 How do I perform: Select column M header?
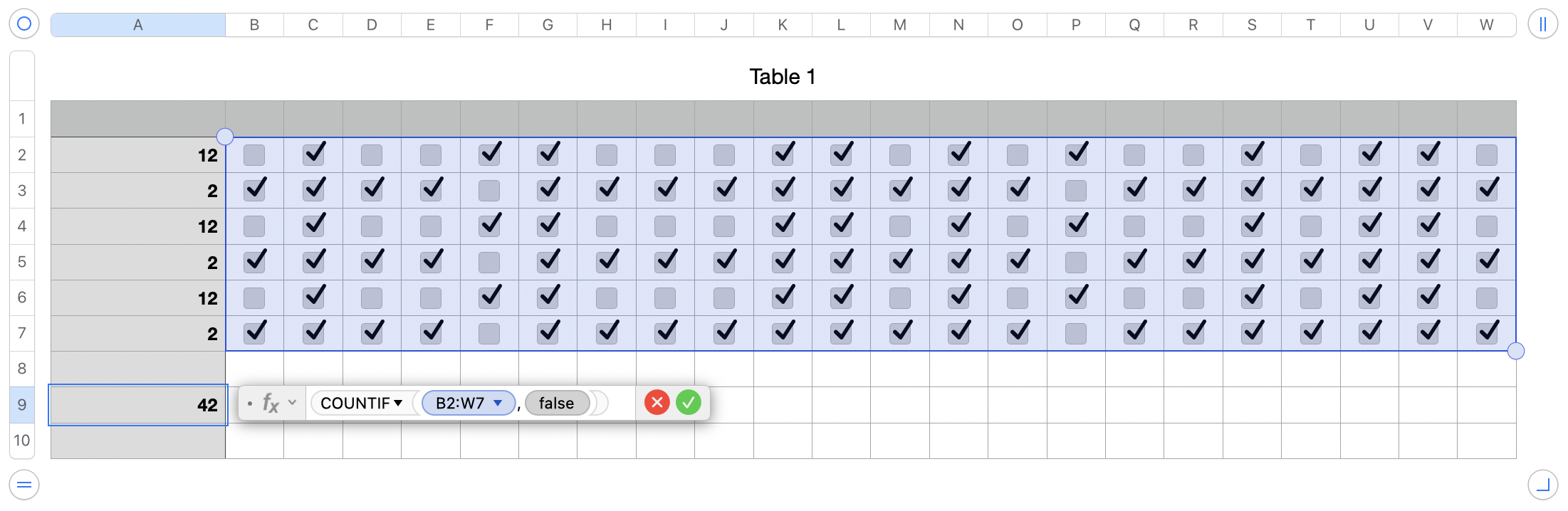click(x=900, y=25)
